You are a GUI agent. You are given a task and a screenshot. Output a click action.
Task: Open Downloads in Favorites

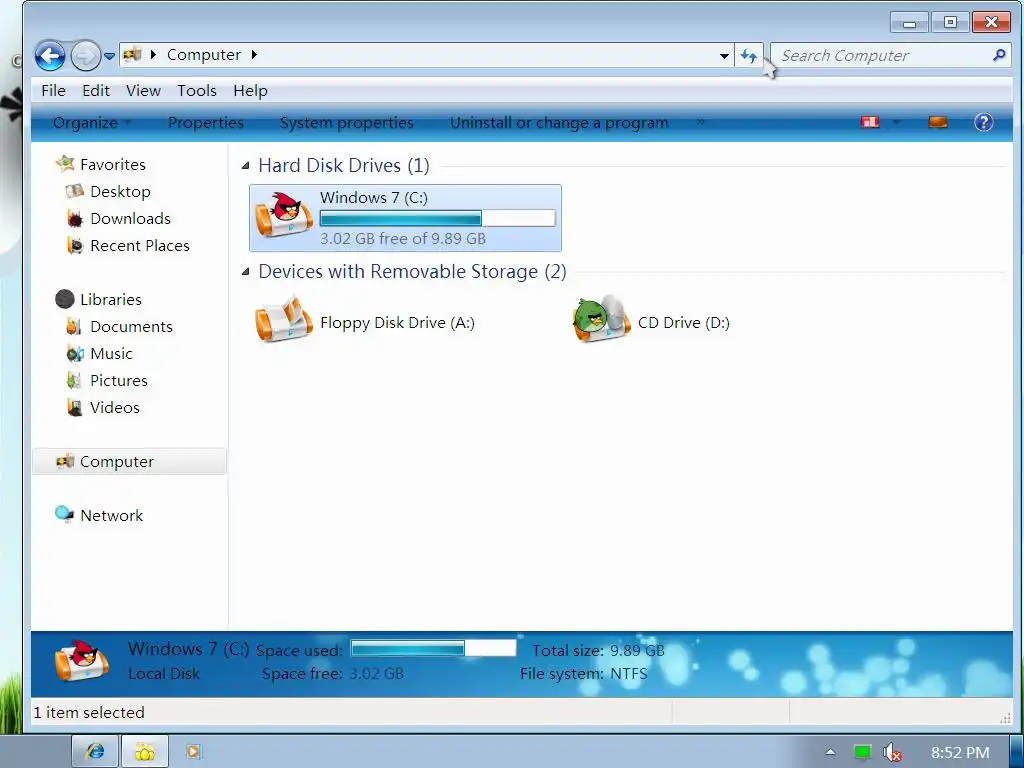tap(130, 219)
